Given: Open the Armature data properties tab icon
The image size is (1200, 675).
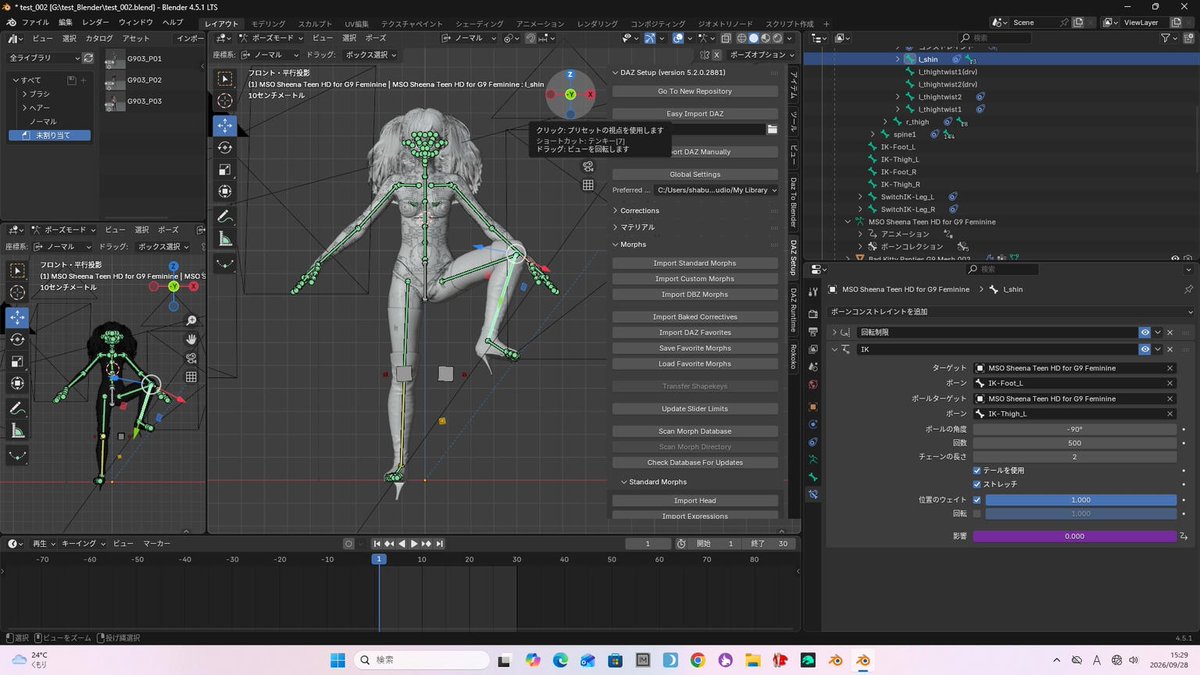Looking at the screenshot, I should pyautogui.click(x=813, y=459).
